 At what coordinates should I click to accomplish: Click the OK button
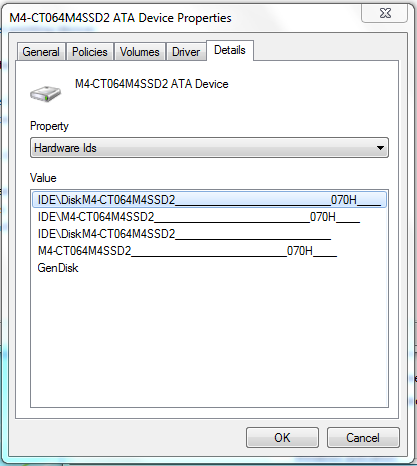point(282,437)
